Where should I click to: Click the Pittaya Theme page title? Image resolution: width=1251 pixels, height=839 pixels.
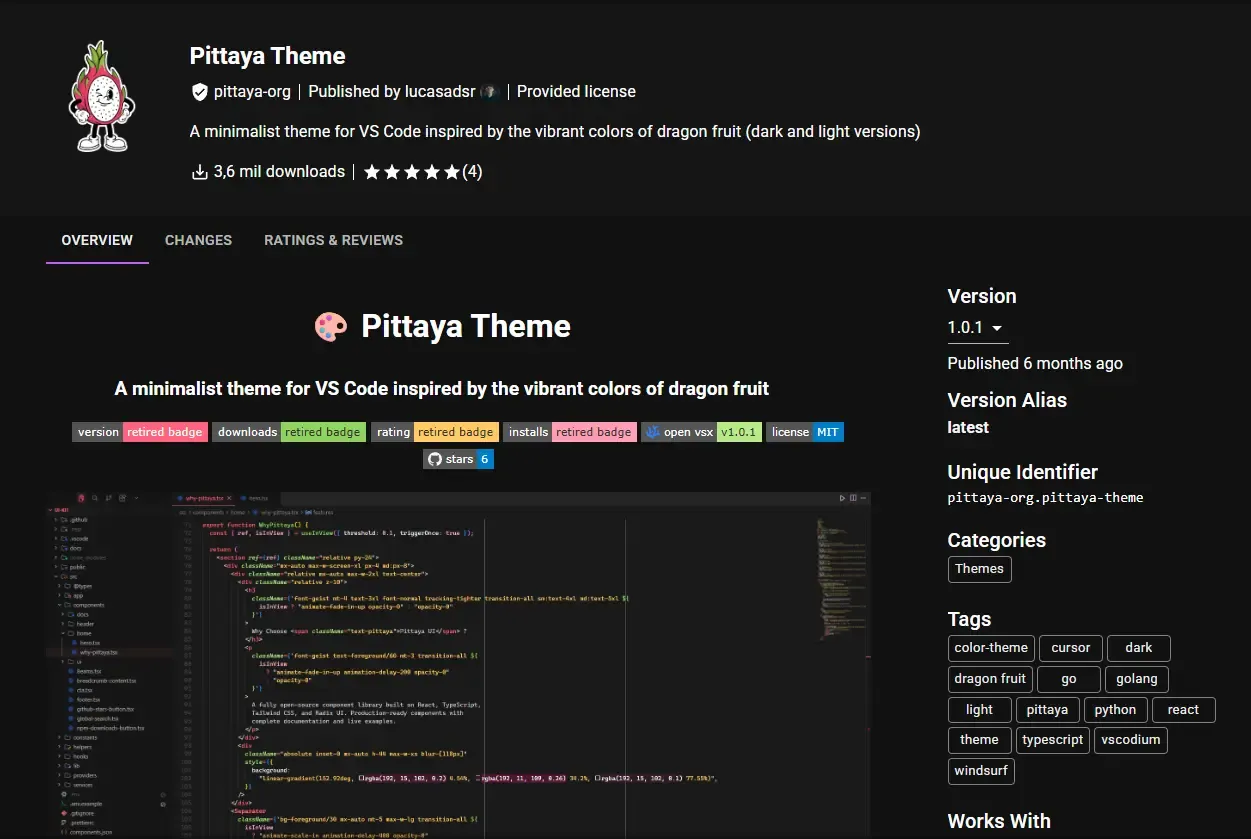267,56
